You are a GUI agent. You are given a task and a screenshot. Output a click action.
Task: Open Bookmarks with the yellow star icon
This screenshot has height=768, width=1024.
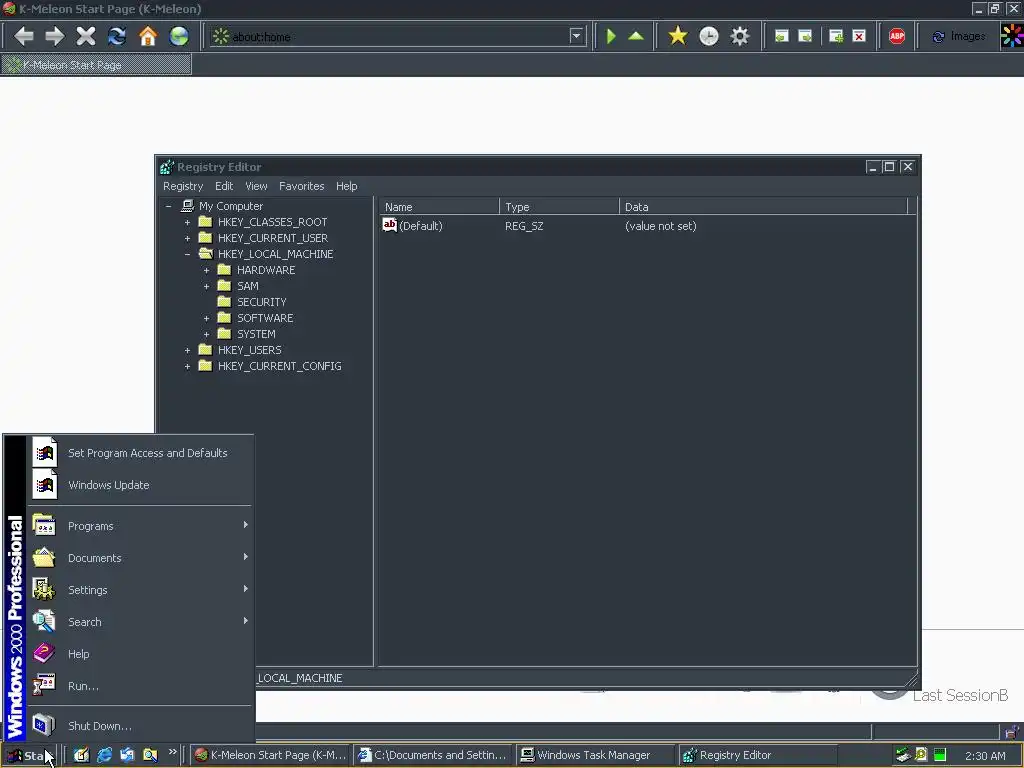pyautogui.click(x=678, y=36)
